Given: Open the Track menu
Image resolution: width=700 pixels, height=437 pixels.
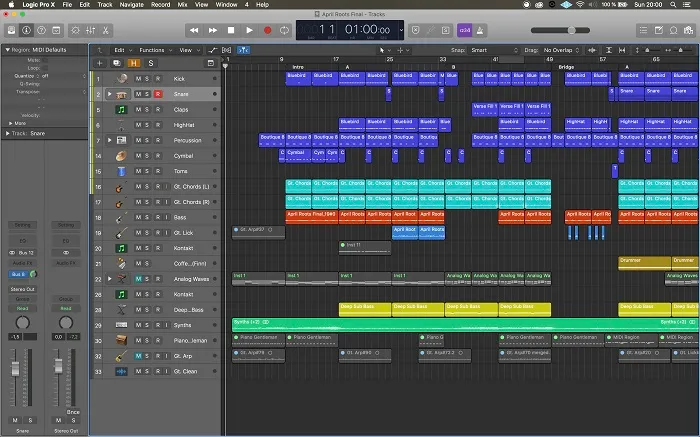Looking at the screenshot, I should tap(105, 4).
